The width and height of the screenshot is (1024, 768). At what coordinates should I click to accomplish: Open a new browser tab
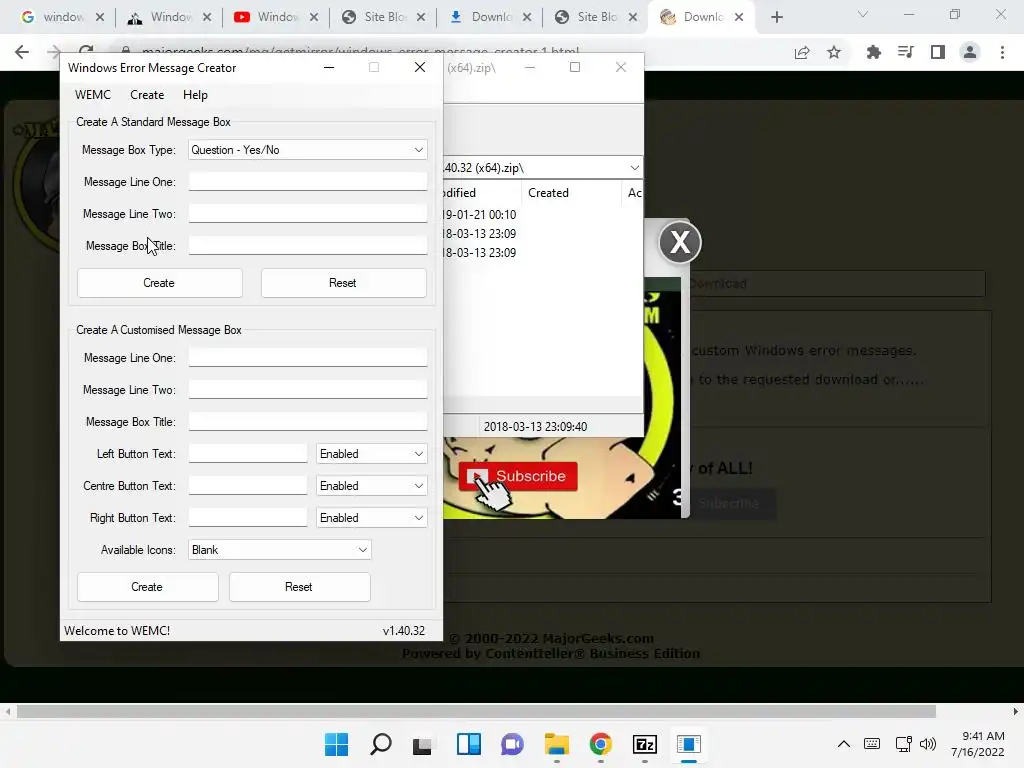tap(776, 18)
